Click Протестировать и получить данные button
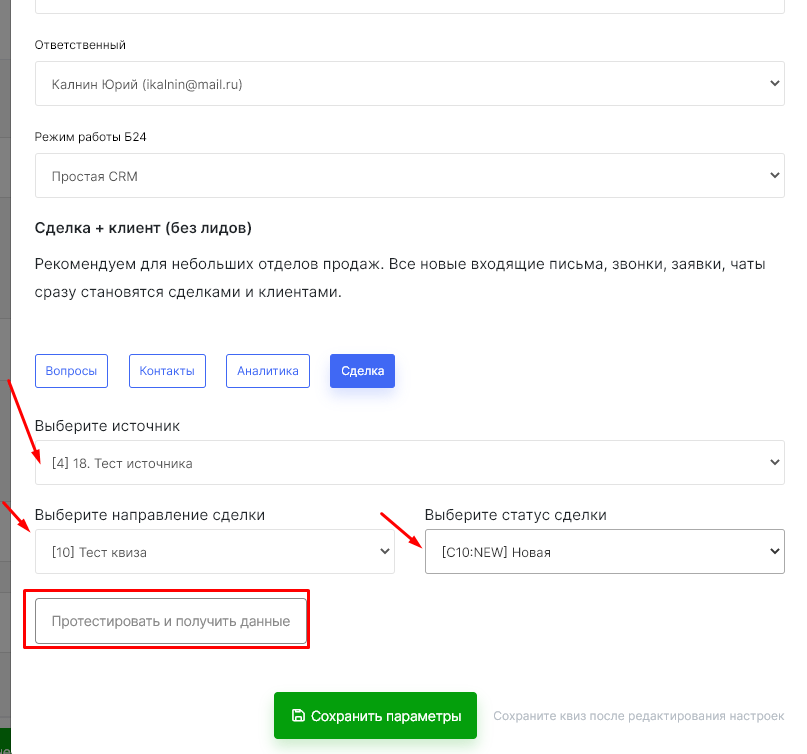Screen dimensions: 807x754 [x=171, y=621]
